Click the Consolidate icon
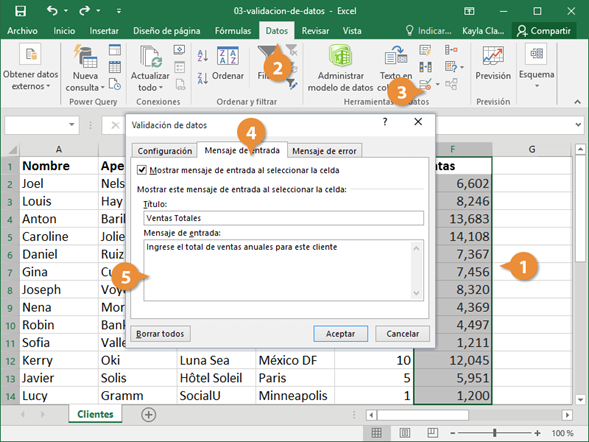This screenshot has width=589, height=442. coord(451,50)
